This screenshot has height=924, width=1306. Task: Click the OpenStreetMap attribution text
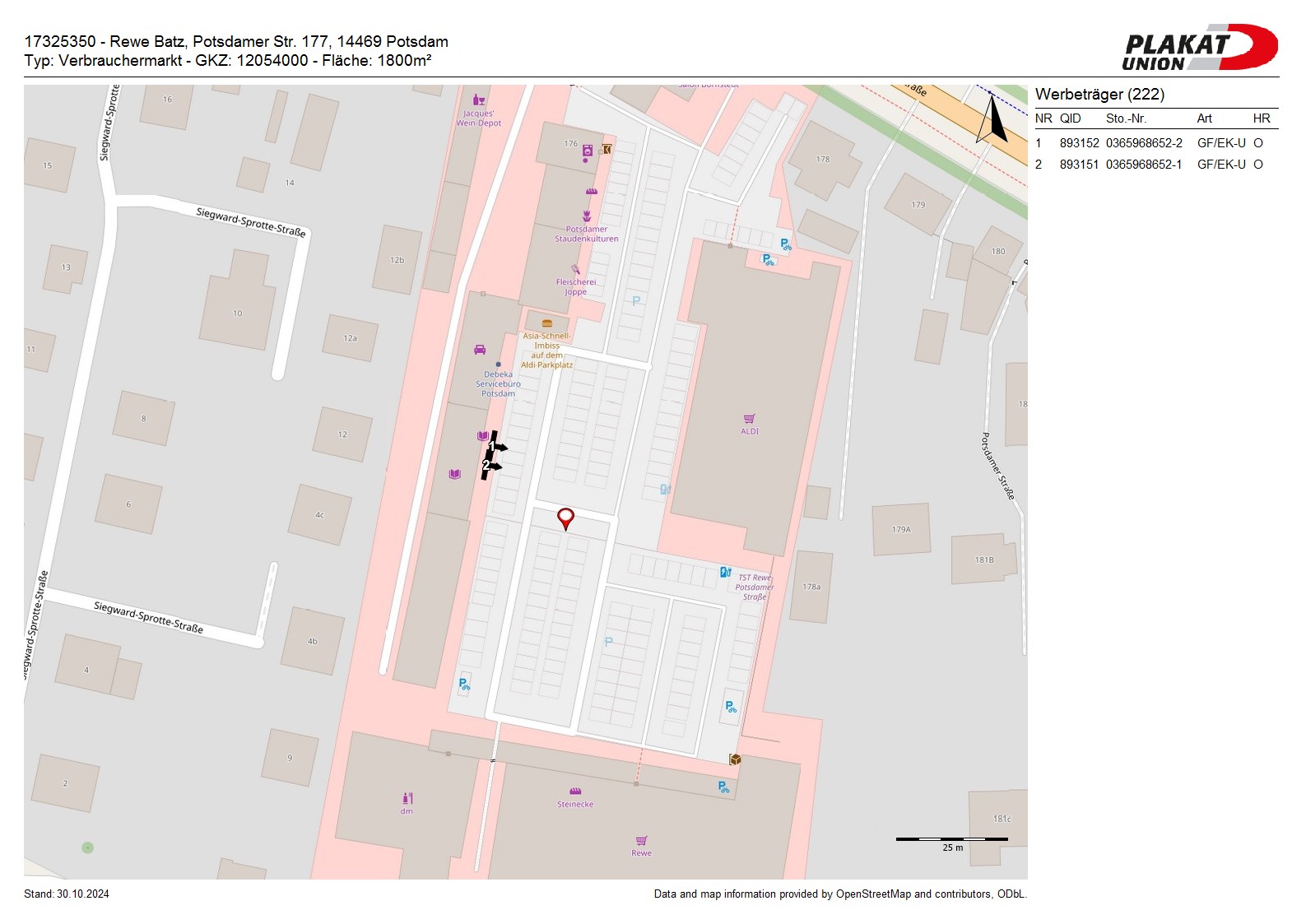[839, 894]
